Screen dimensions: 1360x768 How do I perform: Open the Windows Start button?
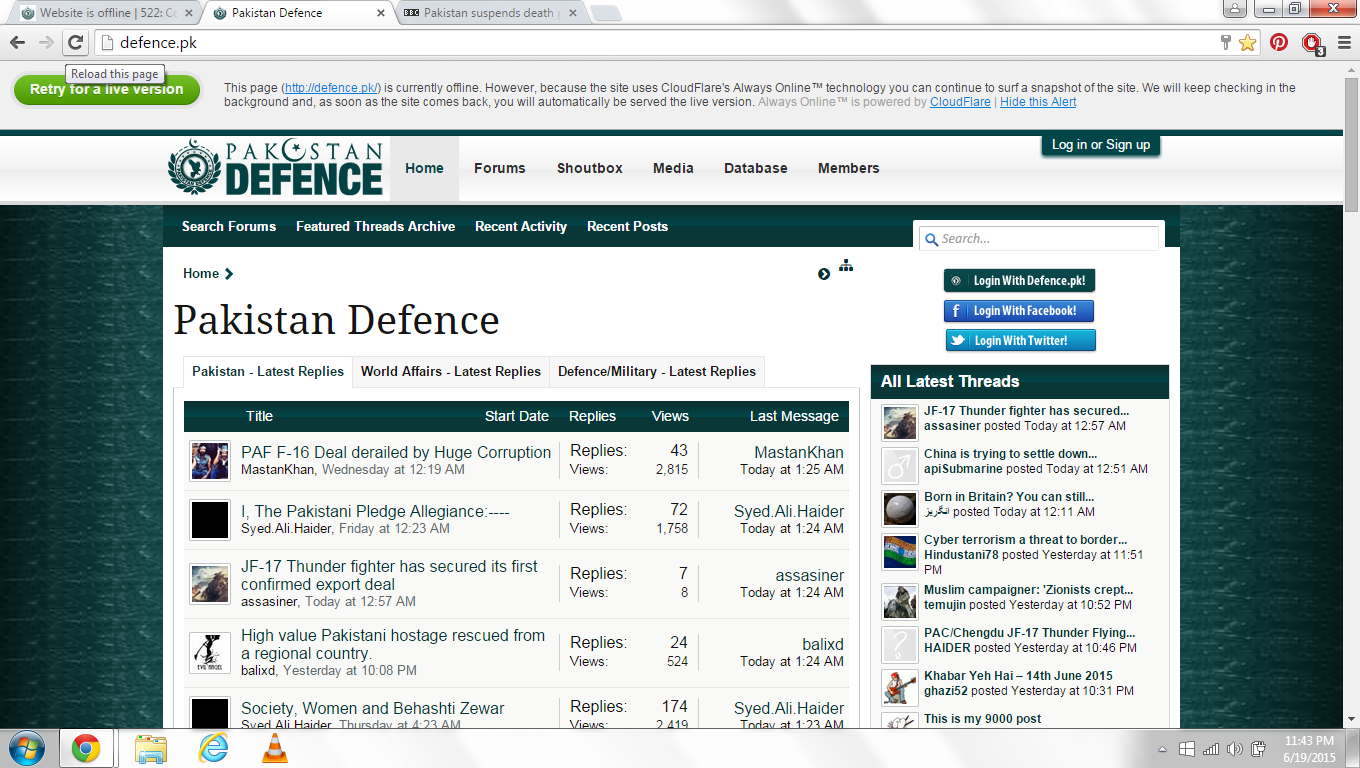tap(25, 748)
